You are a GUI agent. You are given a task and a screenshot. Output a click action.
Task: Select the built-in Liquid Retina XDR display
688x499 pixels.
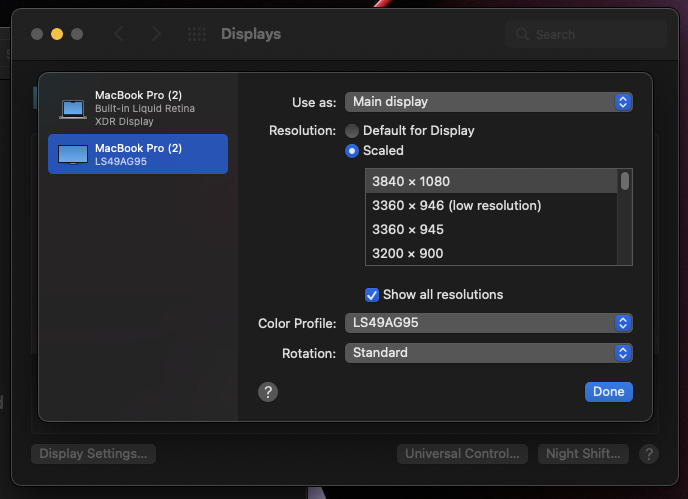(138, 108)
